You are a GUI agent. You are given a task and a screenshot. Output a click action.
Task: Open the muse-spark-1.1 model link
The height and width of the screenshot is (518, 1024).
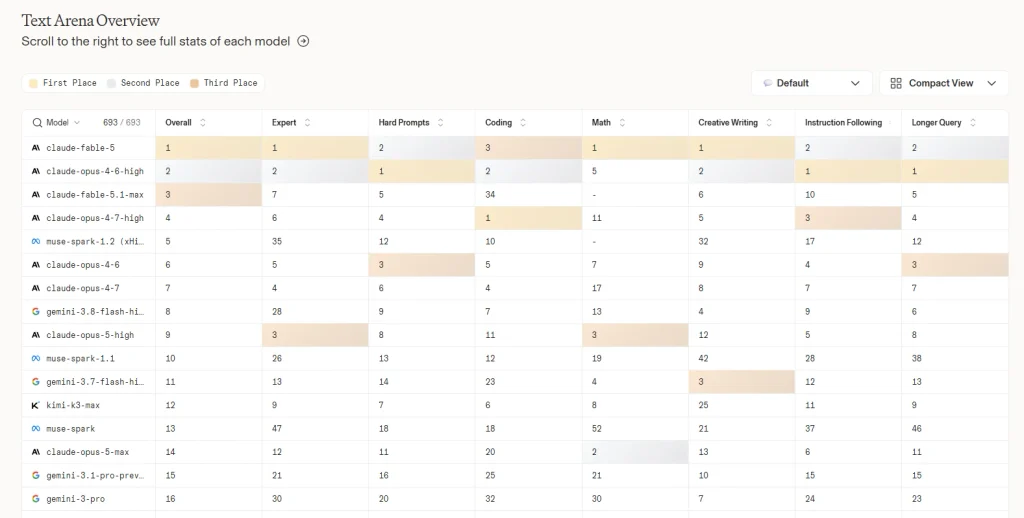coord(80,359)
